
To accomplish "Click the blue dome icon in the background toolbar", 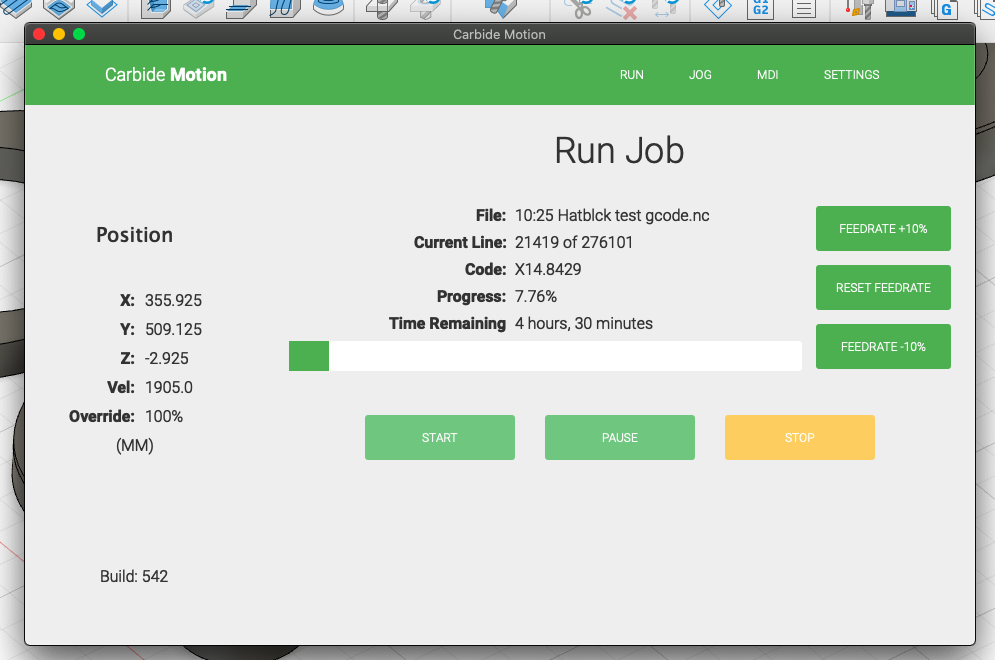I will (x=329, y=7).
